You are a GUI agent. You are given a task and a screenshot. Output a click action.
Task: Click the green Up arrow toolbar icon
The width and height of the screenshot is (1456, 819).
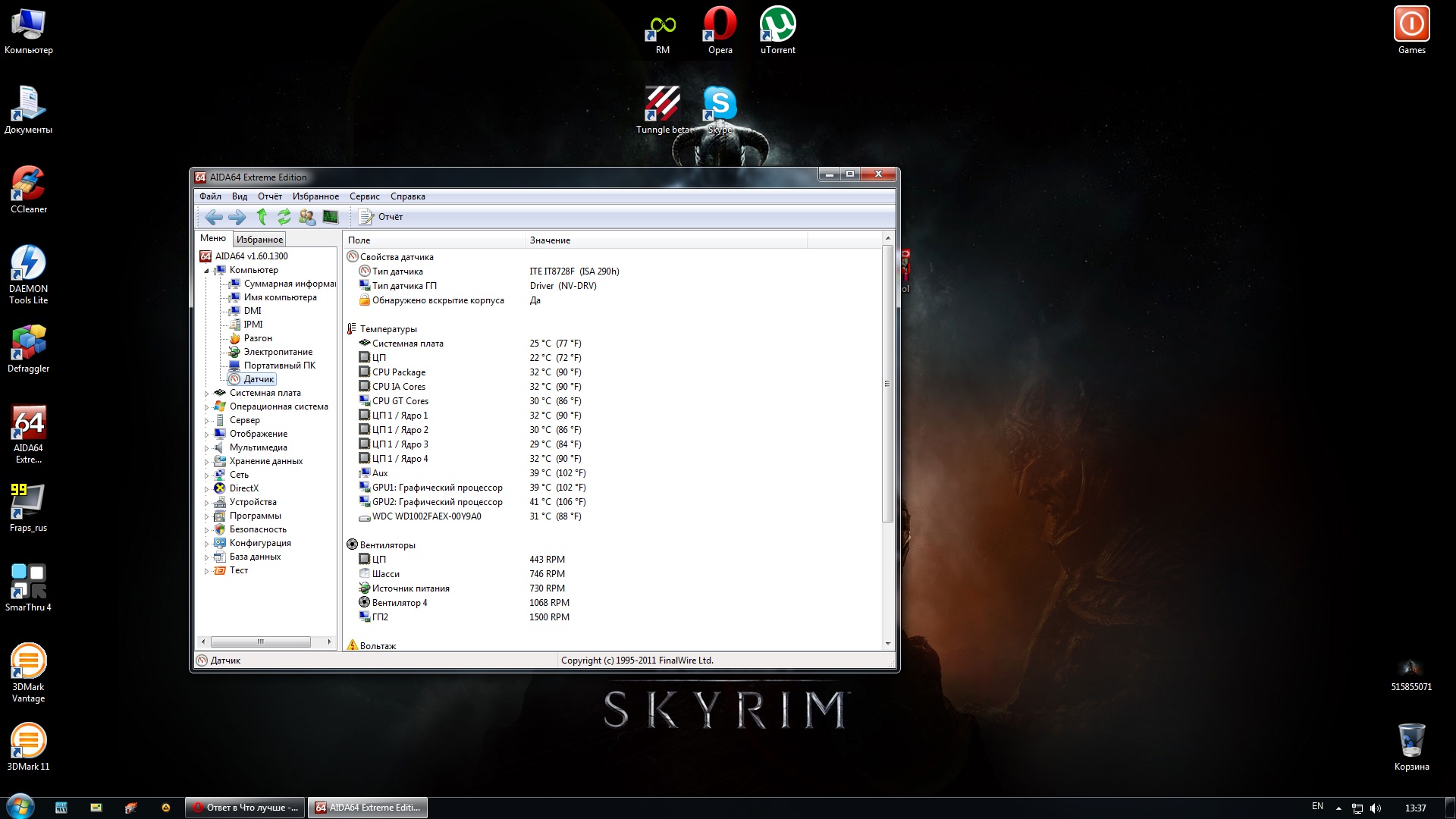point(262,218)
